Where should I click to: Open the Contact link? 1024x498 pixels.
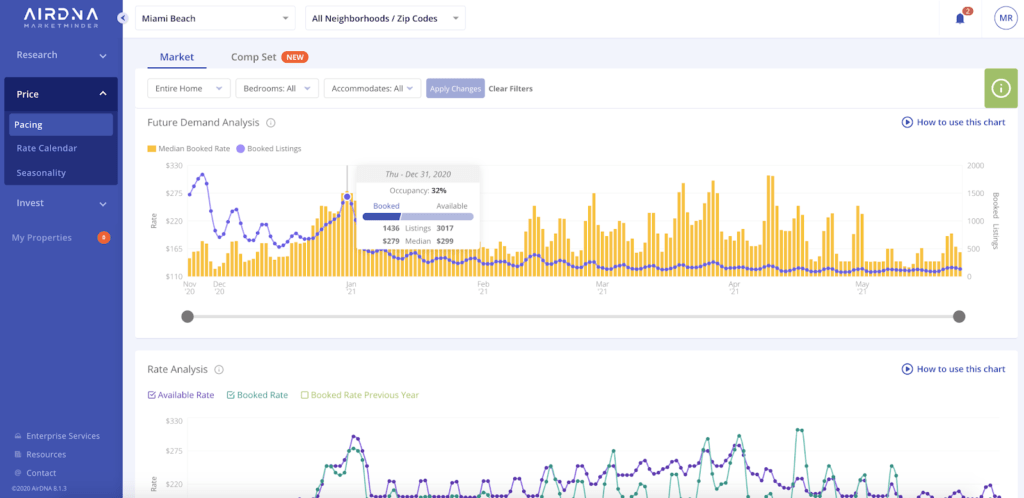[41, 473]
